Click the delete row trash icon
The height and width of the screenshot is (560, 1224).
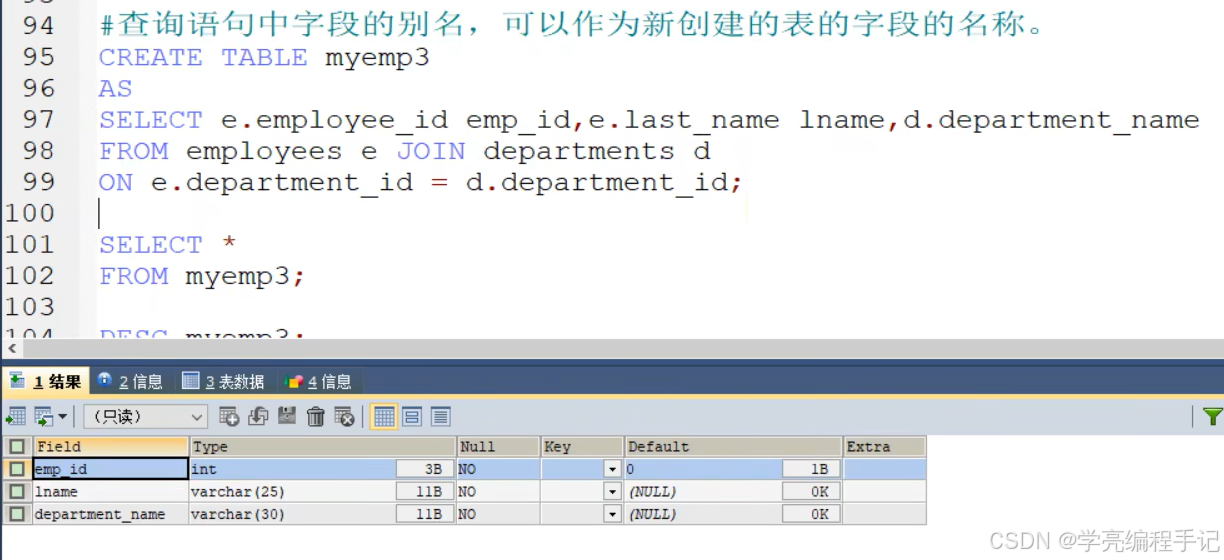pos(316,417)
